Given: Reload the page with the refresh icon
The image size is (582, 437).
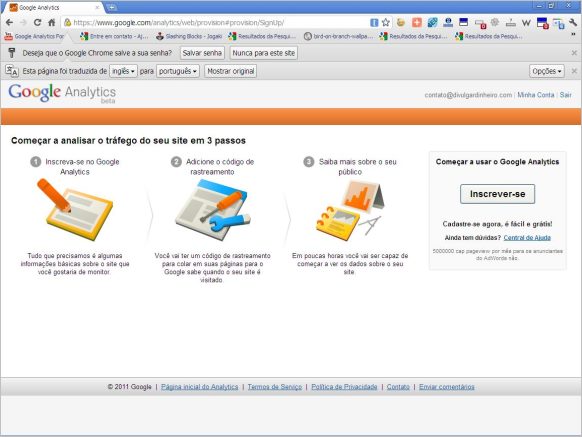Looking at the screenshot, I should tap(37, 23).
